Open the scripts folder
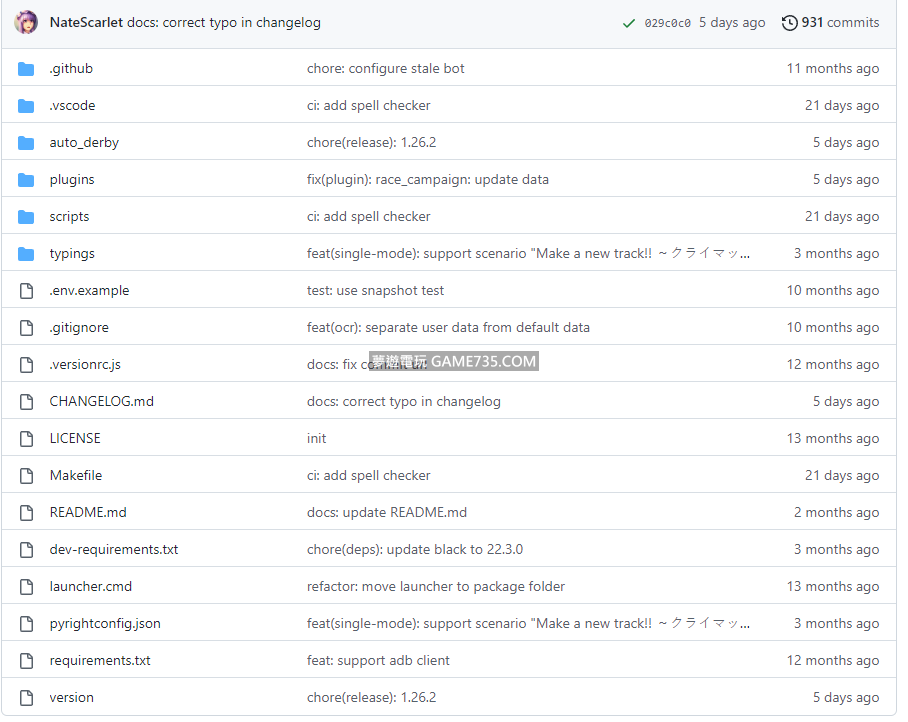This screenshot has width=908, height=722. (x=69, y=217)
